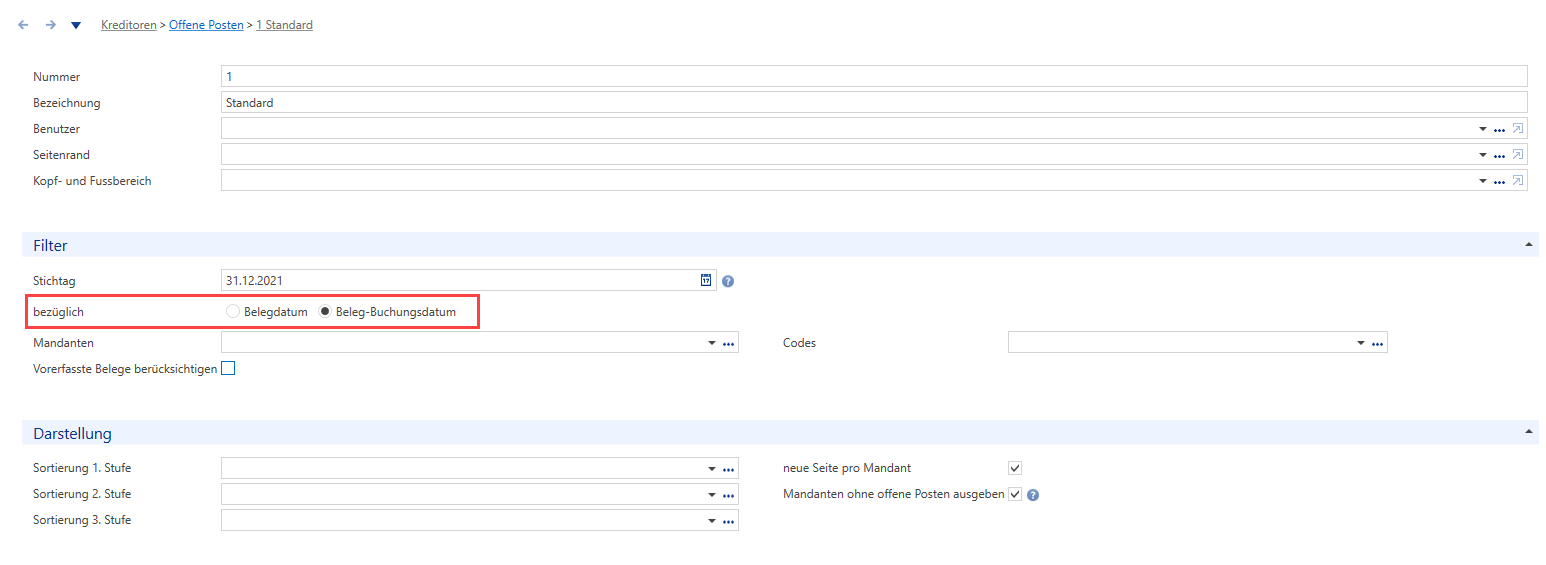
Task: Open the navigation history triangle dropdown
Action: 76,25
